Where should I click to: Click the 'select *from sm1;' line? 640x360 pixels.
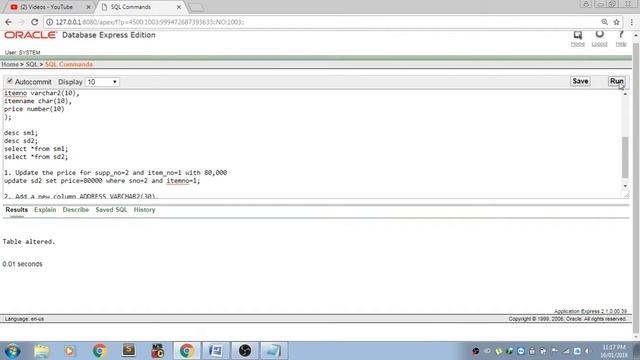click(36, 149)
